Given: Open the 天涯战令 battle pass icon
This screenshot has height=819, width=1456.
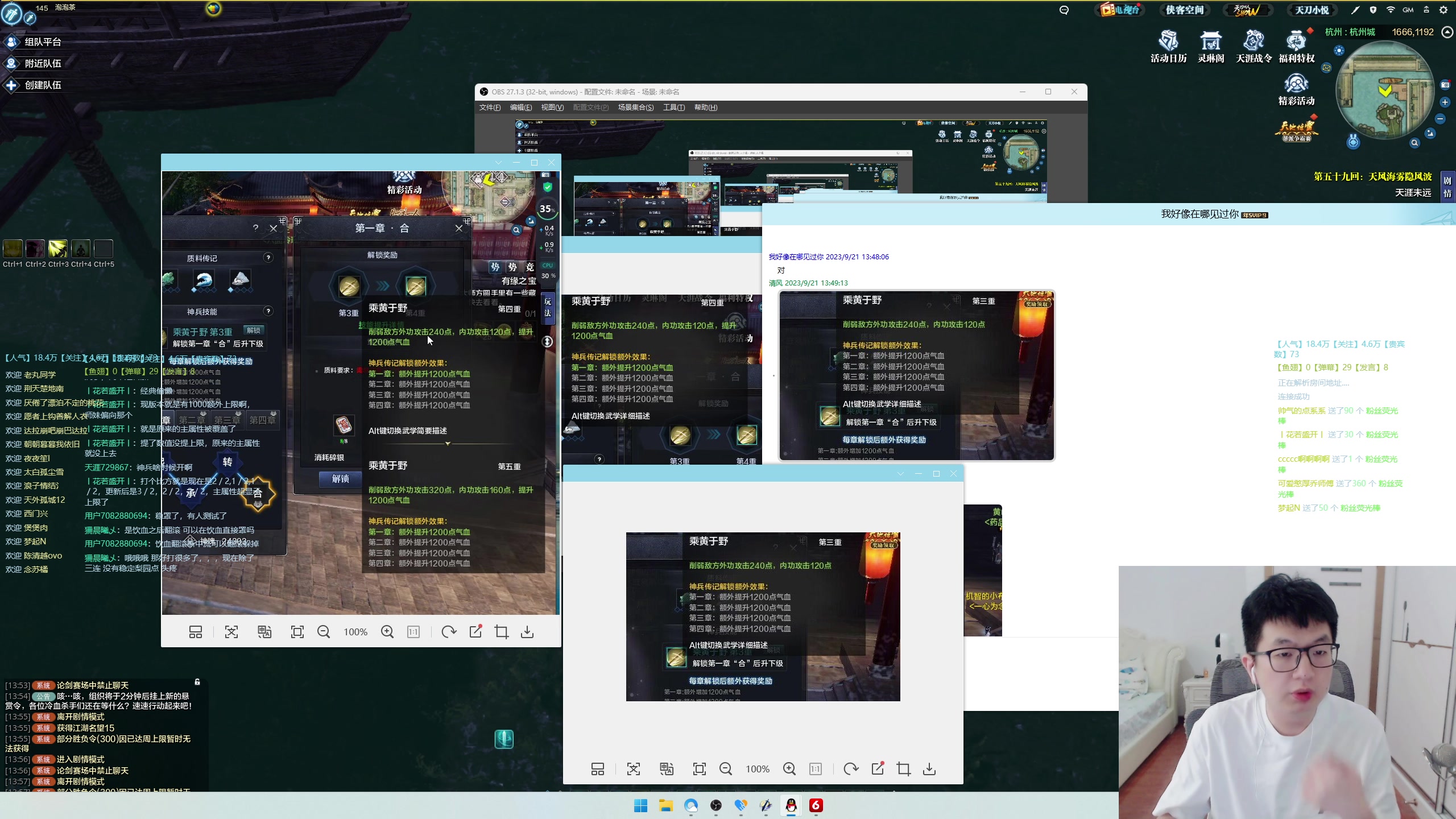Looking at the screenshot, I should (1254, 47).
